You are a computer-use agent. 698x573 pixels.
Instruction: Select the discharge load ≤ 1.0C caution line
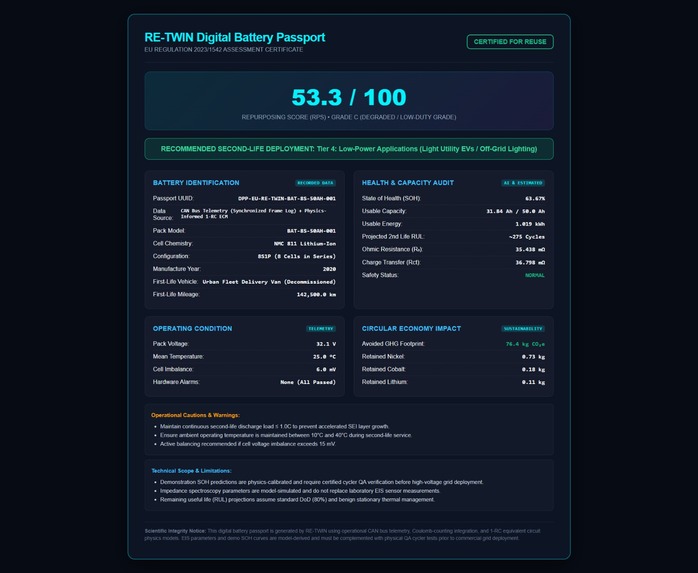(x=274, y=427)
